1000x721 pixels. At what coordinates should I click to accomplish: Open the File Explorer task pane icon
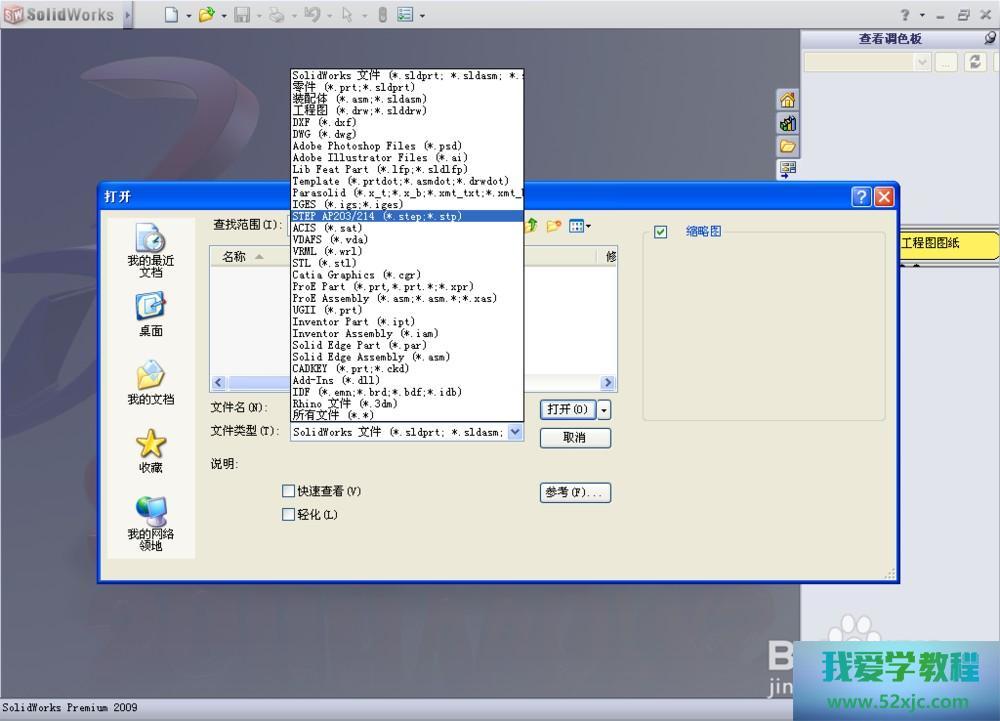click(x=788, y=146)
